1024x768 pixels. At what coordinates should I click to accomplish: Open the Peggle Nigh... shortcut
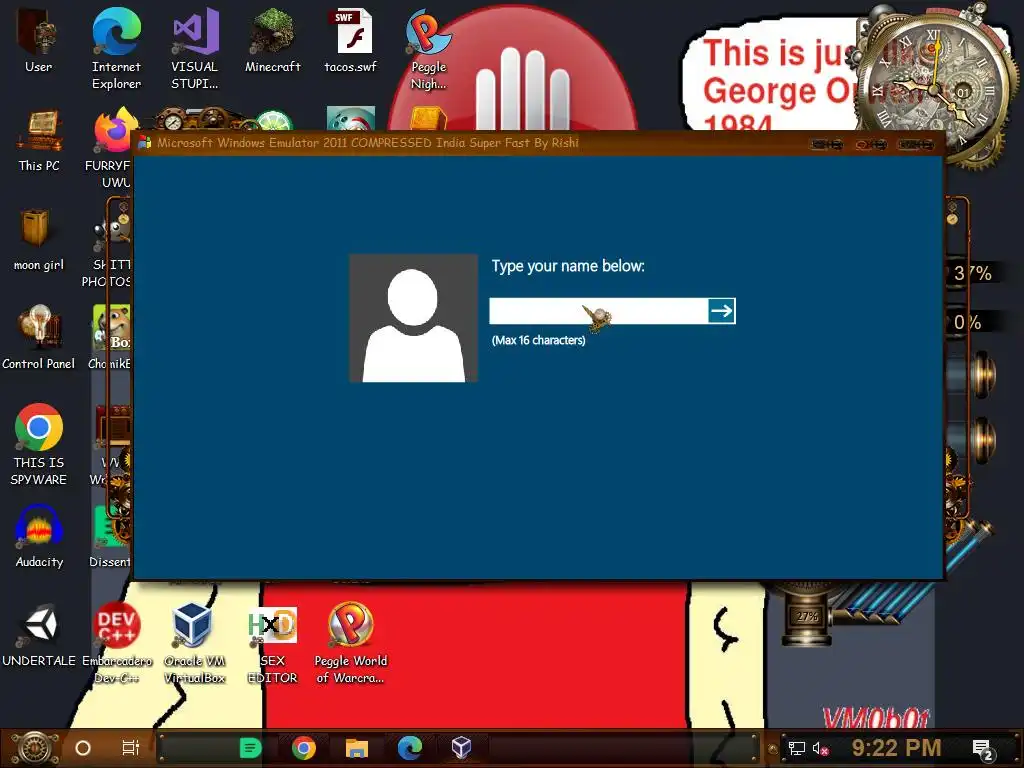point(428,47)
